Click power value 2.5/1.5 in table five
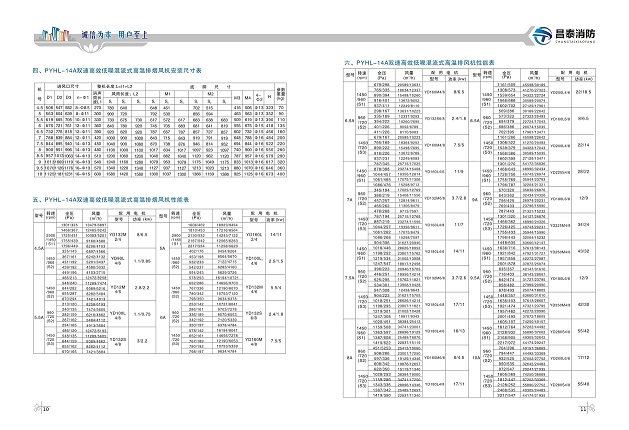629x430 pixels. (x=276, y=261)
